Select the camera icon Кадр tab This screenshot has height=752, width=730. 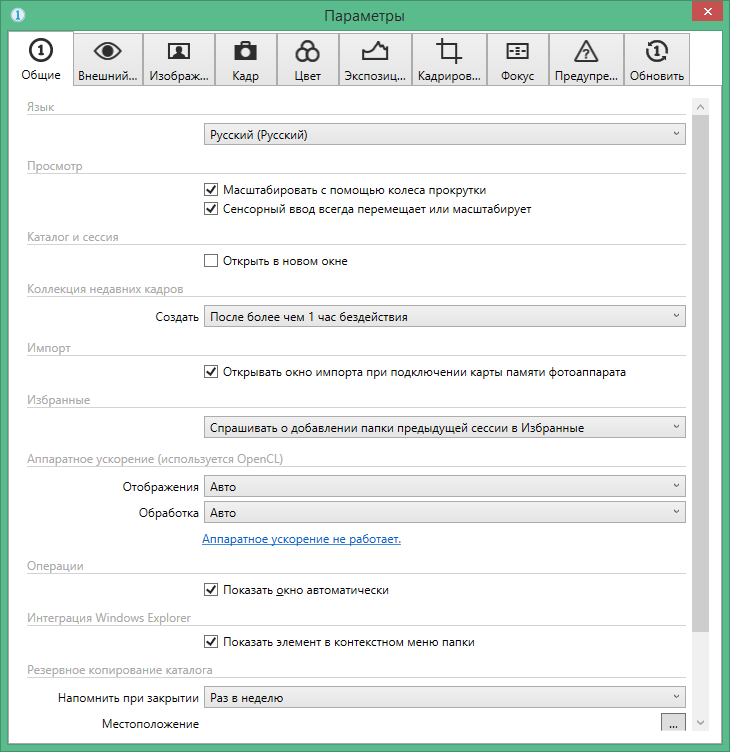tap(245, 59)
